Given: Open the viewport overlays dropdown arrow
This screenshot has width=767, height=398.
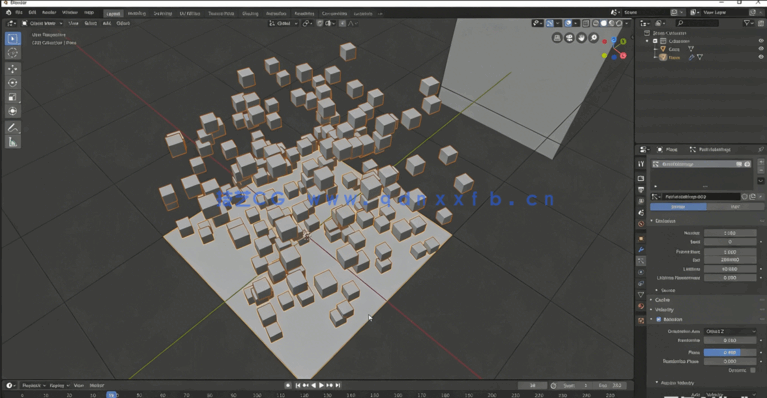Looking at the screenshot, I should [x=576, y=23].
